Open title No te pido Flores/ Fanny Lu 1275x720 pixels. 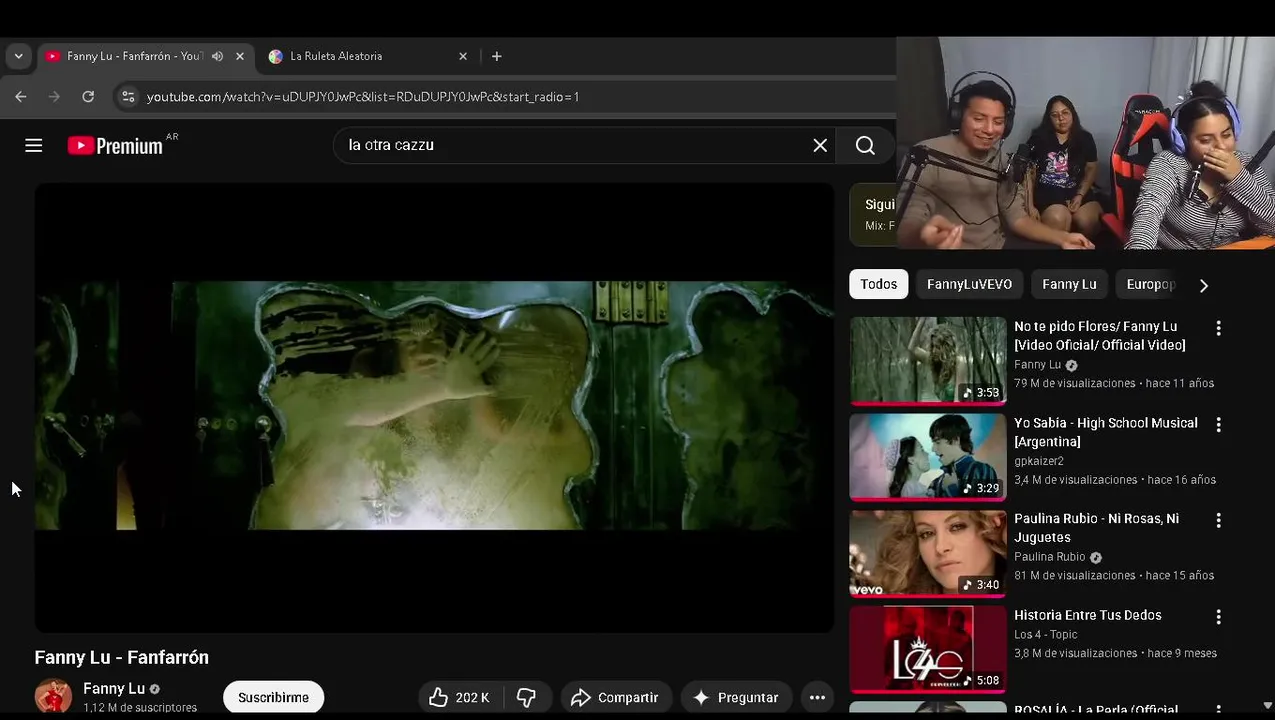tap(1100, 336)
